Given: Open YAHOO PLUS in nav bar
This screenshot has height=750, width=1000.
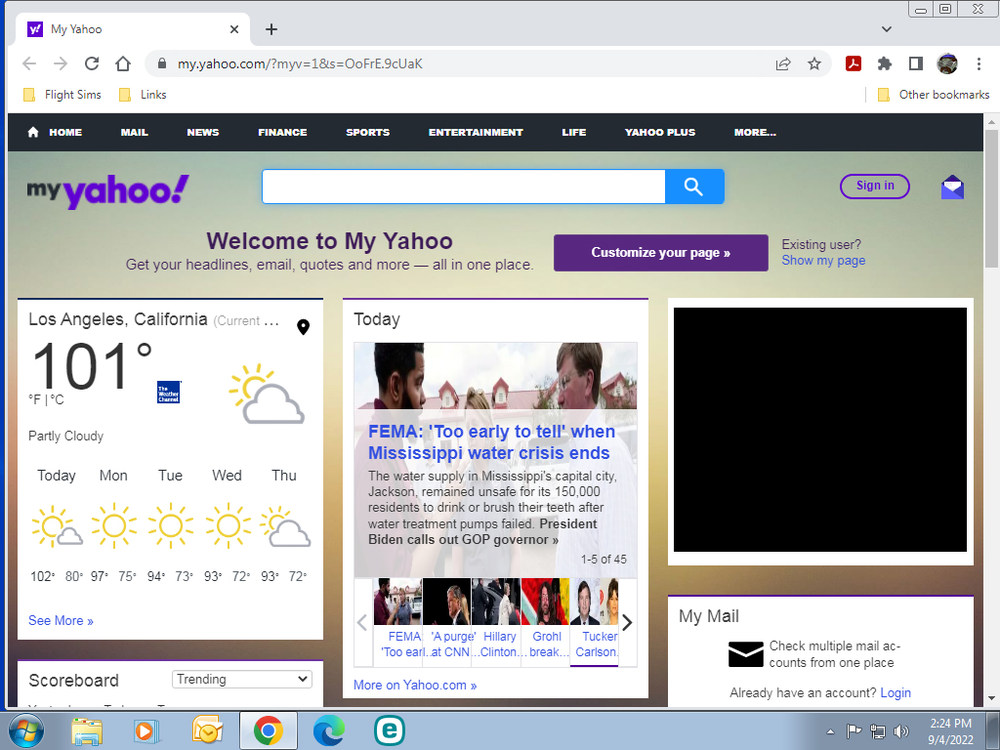Looking at the screenshot, I should coord(660,132).
